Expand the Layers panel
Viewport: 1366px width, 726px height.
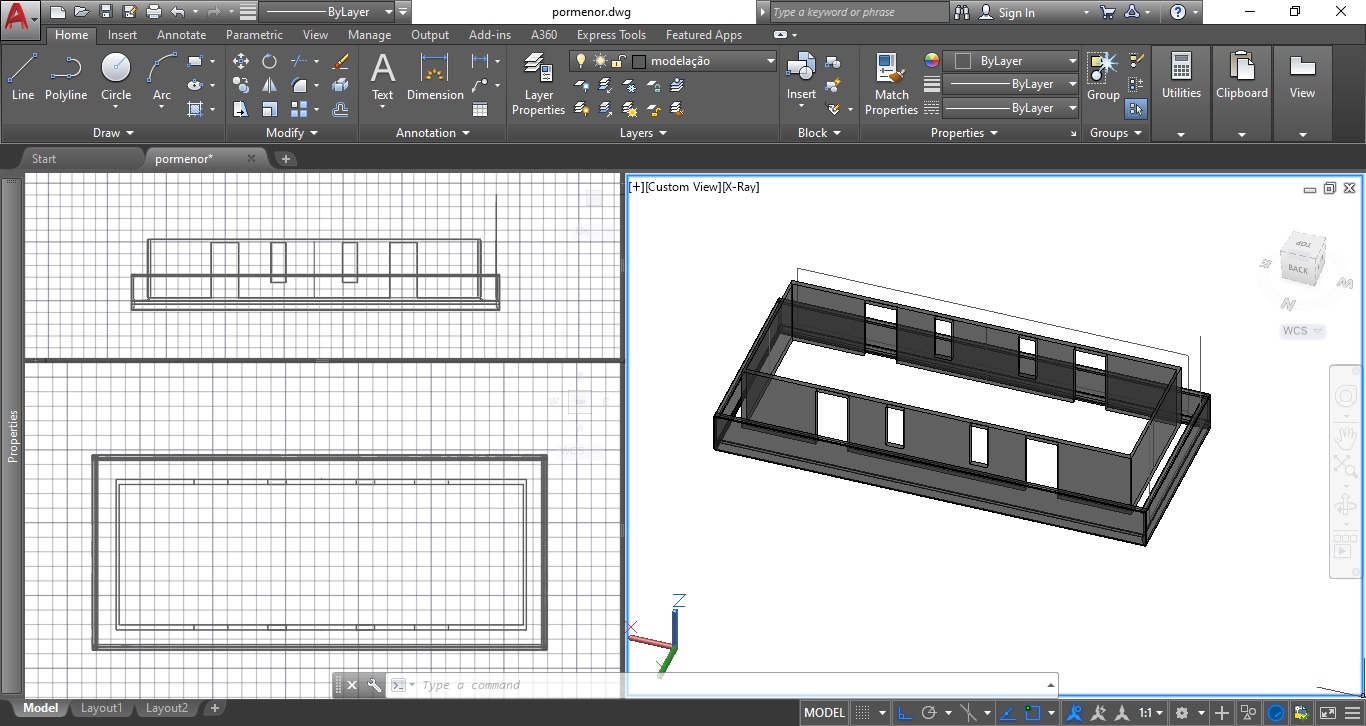[x=643, y=132]
